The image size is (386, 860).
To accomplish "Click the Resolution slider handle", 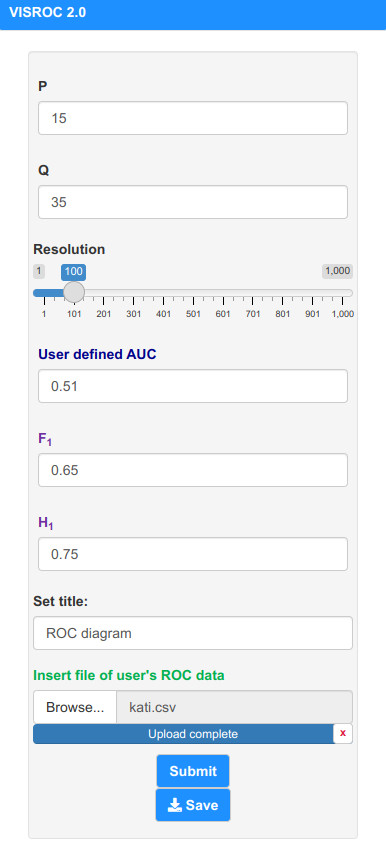I will (74, 292).
